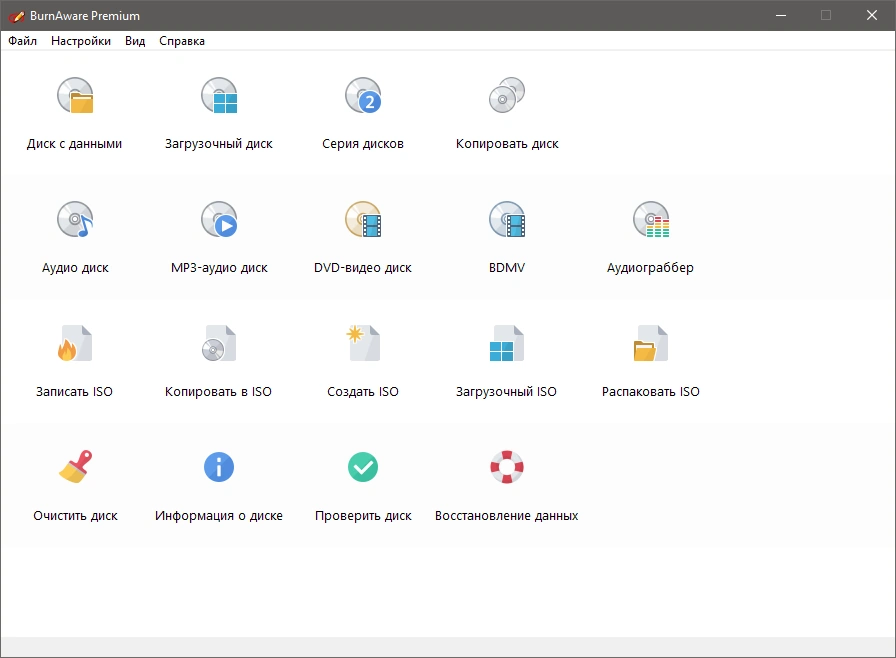Screen dimensions: 896x658
Task: Open the Восстановление данных lifebuoy icon
Action: point(507,467)
